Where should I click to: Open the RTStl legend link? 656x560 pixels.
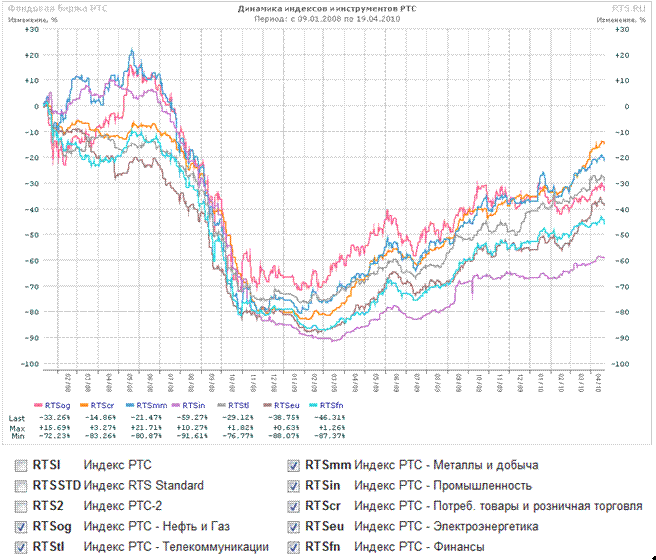pos(238,405)
